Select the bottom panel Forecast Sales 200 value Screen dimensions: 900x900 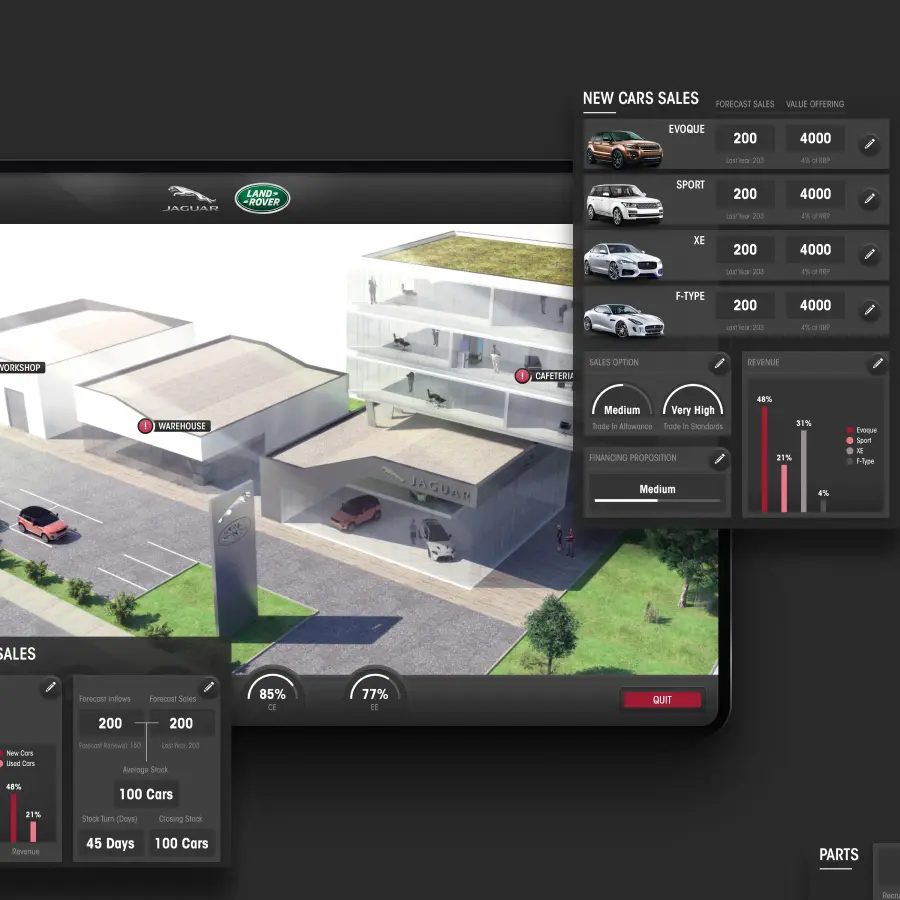(x=181, y=723)
